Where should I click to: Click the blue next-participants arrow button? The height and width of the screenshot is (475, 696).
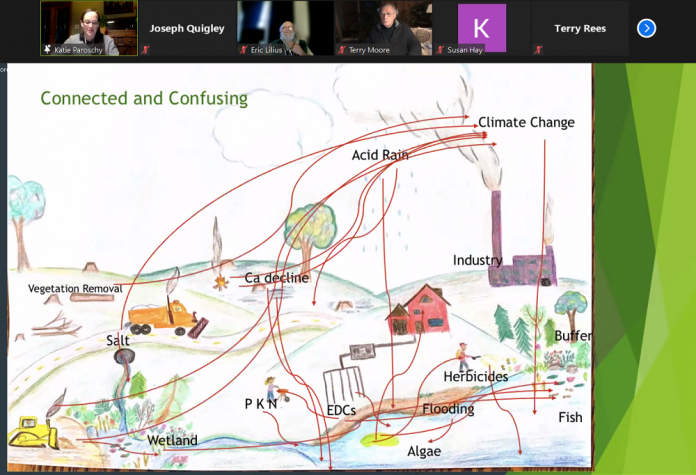(x=646, y=28)
